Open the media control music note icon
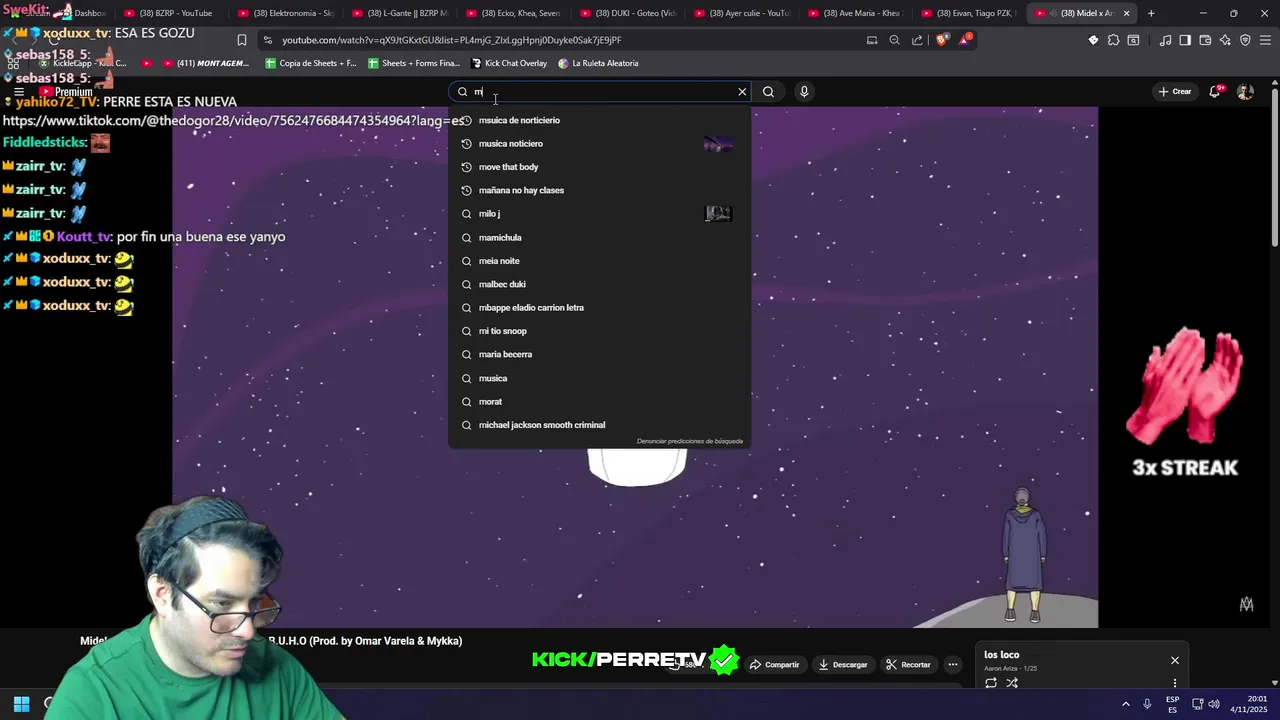 (x=1165, y=40)
